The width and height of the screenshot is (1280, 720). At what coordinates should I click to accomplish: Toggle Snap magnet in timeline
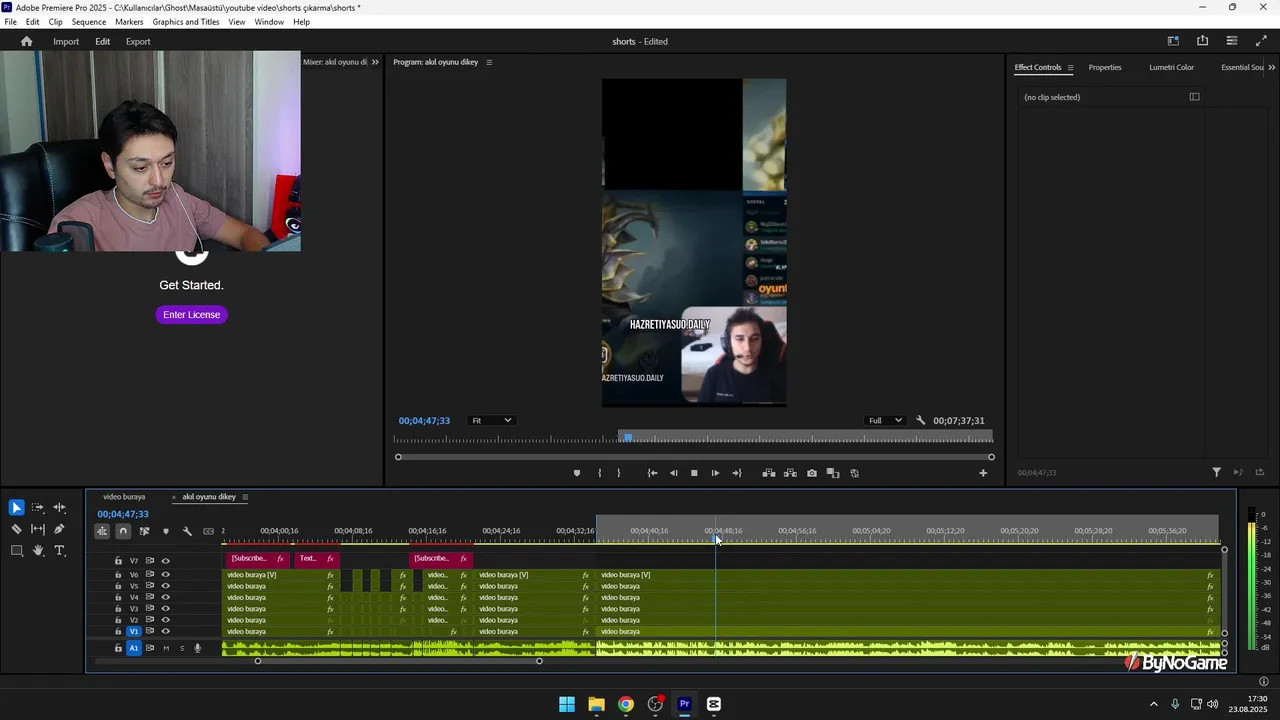pos(123,531)
